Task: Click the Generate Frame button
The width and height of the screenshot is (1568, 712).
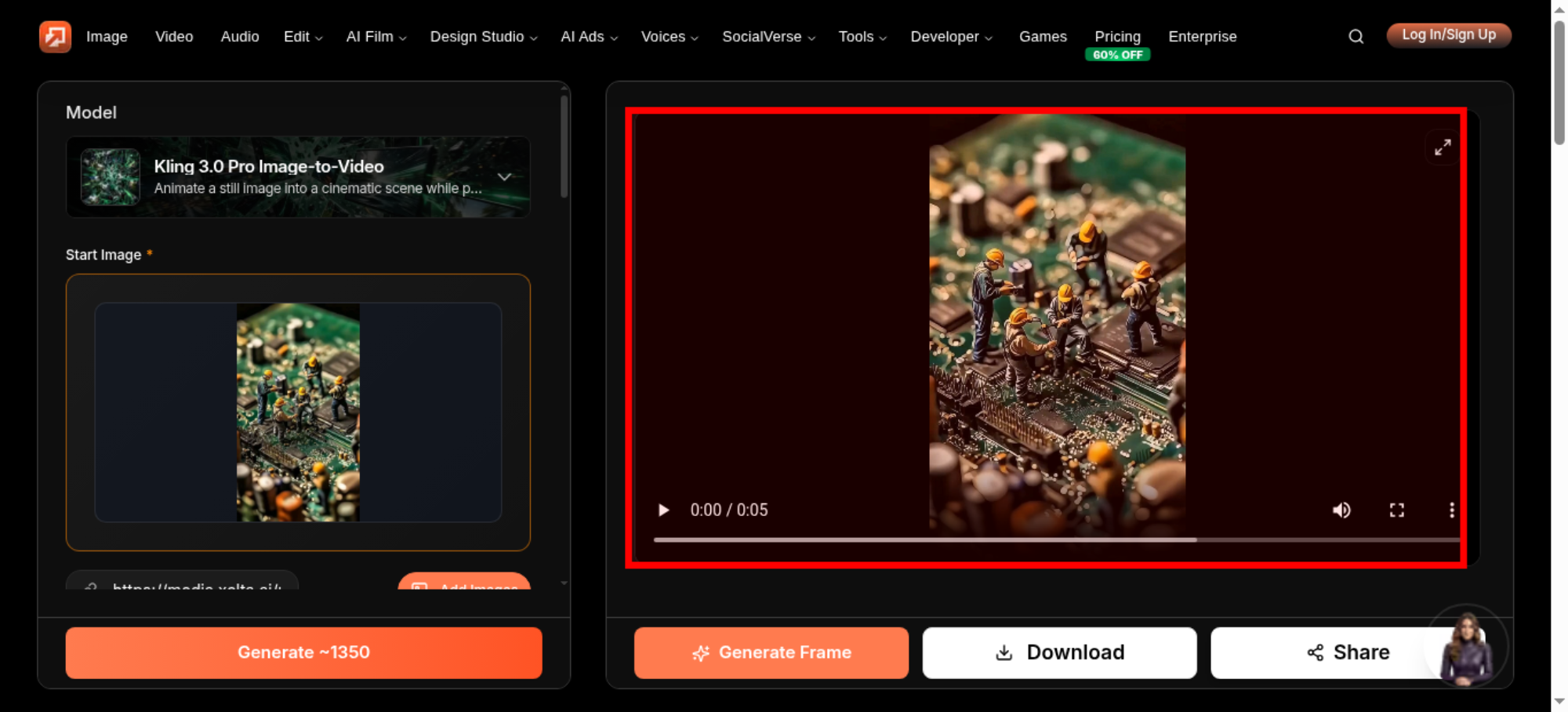Action: click(x=771, y=652)
